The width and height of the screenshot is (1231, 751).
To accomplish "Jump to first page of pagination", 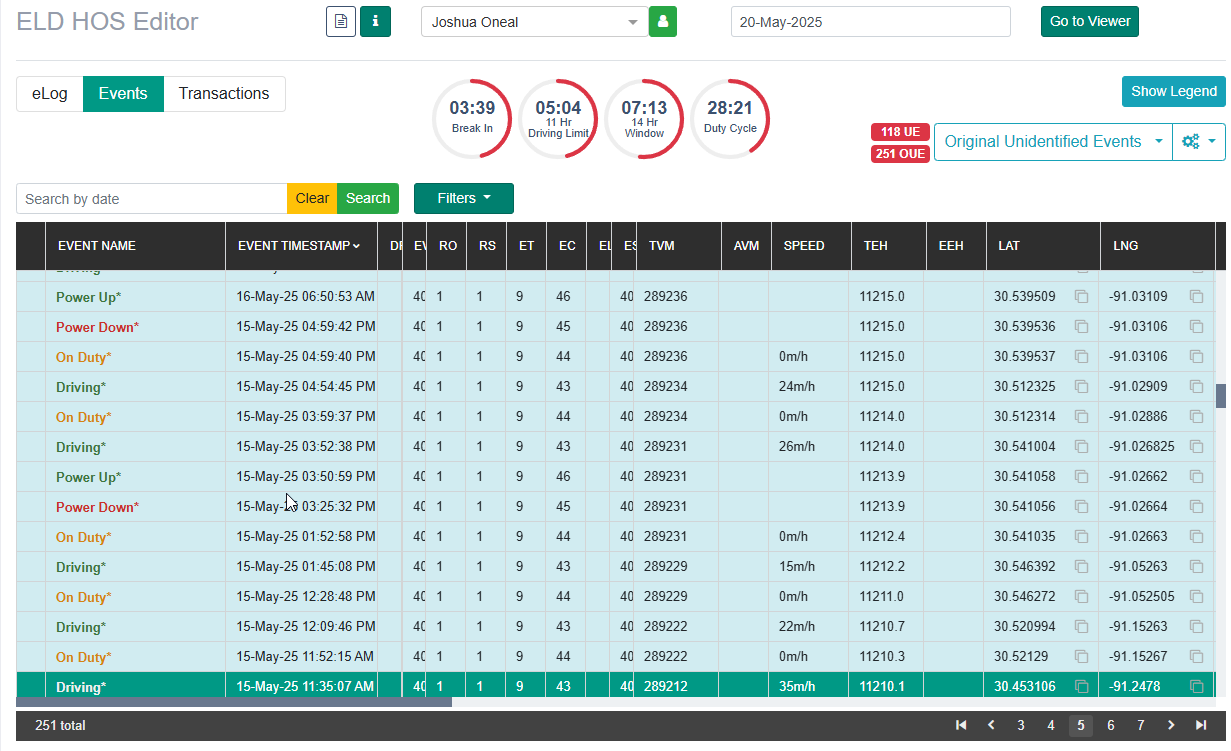I will (961, 726).
